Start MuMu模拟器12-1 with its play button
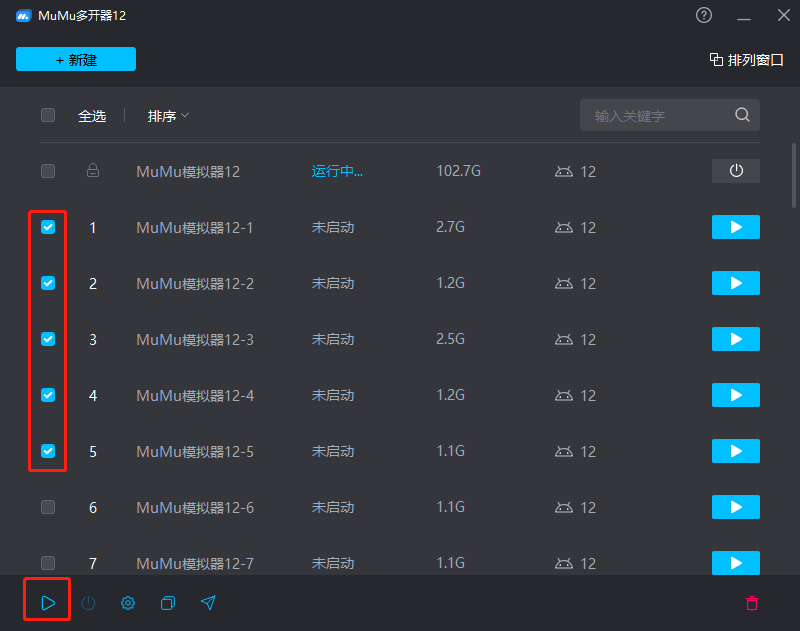This screenshot has height=631, width=800. click(736, 227)
